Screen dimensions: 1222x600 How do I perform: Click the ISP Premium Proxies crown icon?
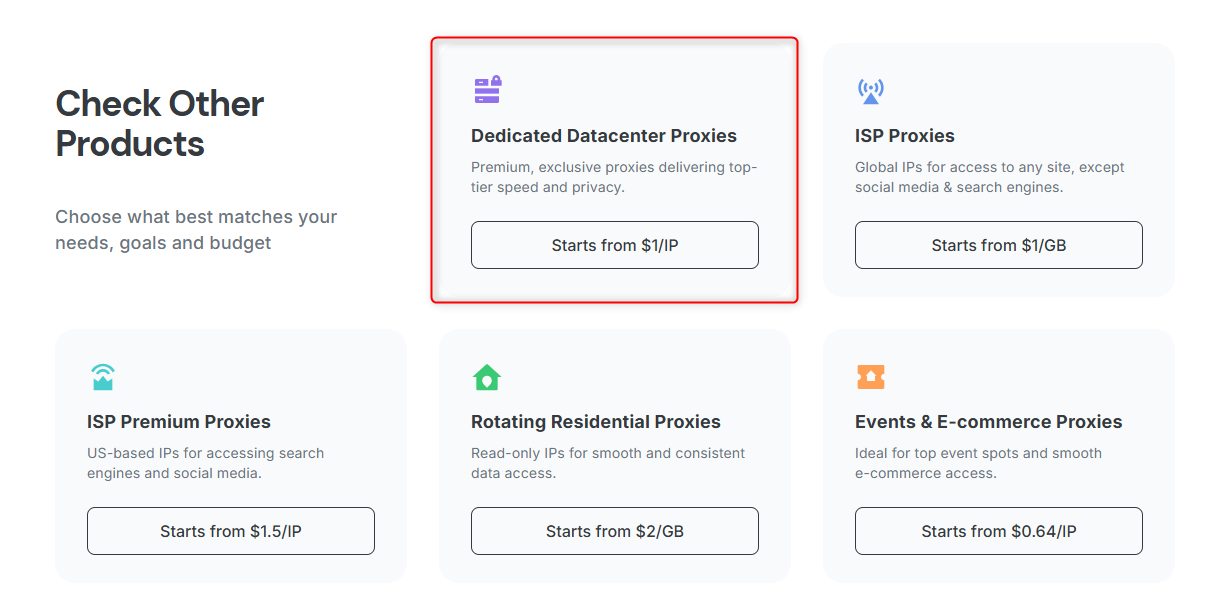102,377
